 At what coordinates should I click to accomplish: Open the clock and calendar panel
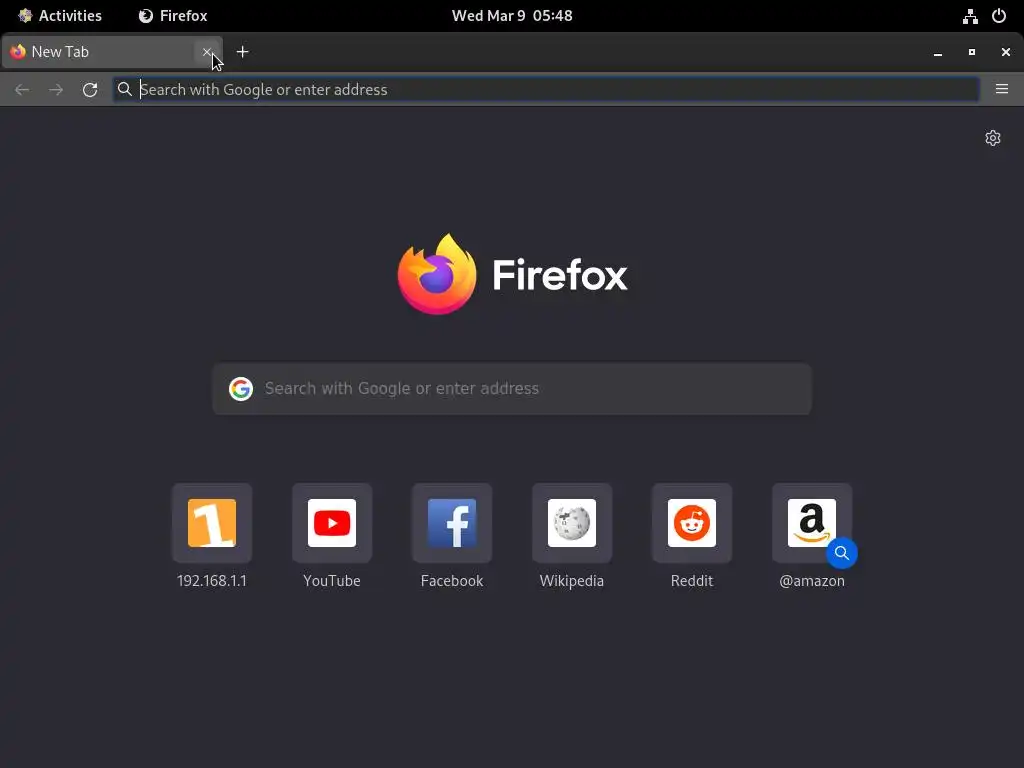pos(512,16)
